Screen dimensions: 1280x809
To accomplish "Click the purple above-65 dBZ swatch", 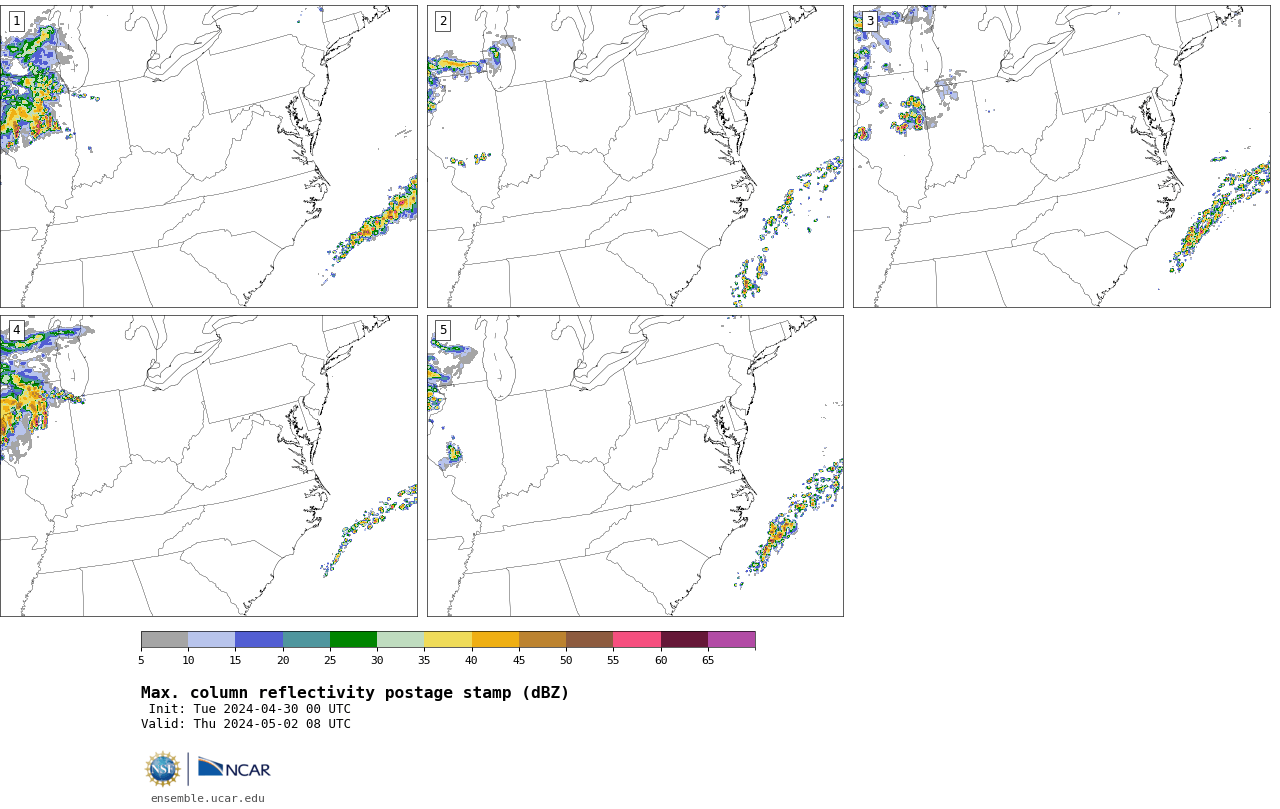I will pos(731,640).
